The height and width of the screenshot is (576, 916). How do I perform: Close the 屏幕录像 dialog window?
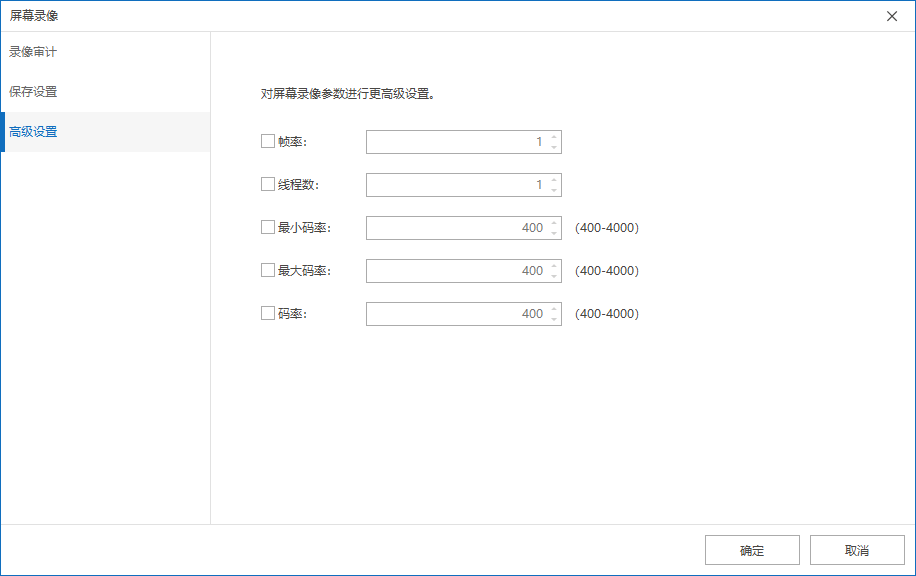[x=892, y=16]
